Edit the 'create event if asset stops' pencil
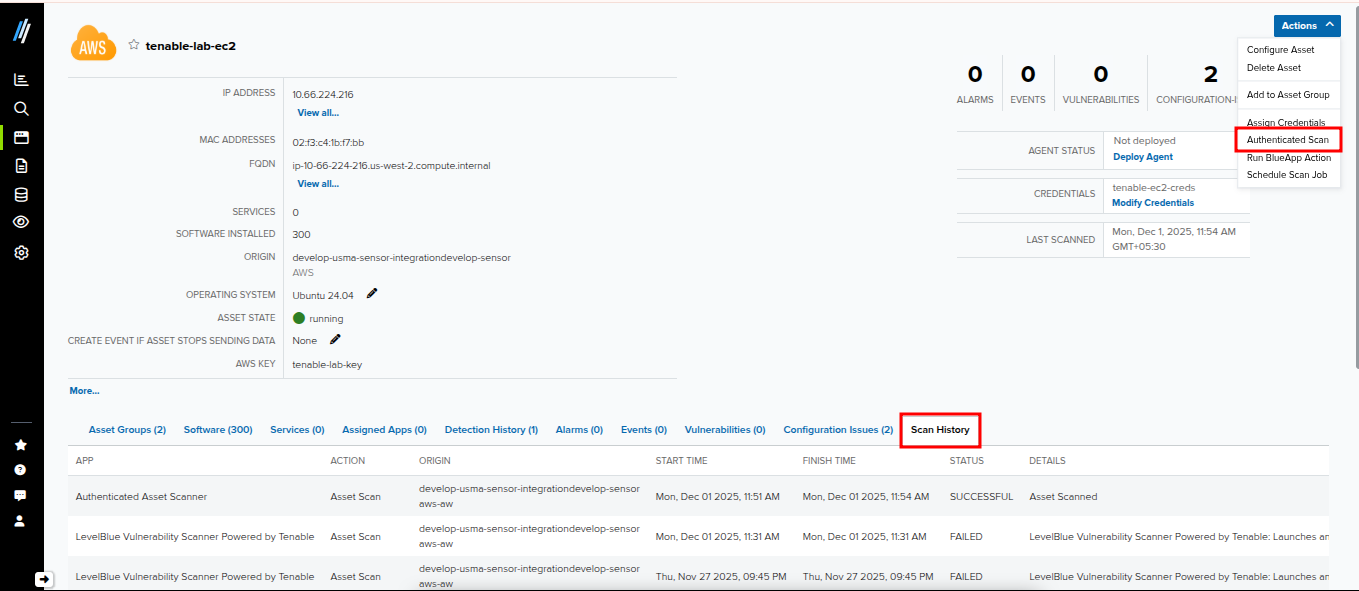 335,340
